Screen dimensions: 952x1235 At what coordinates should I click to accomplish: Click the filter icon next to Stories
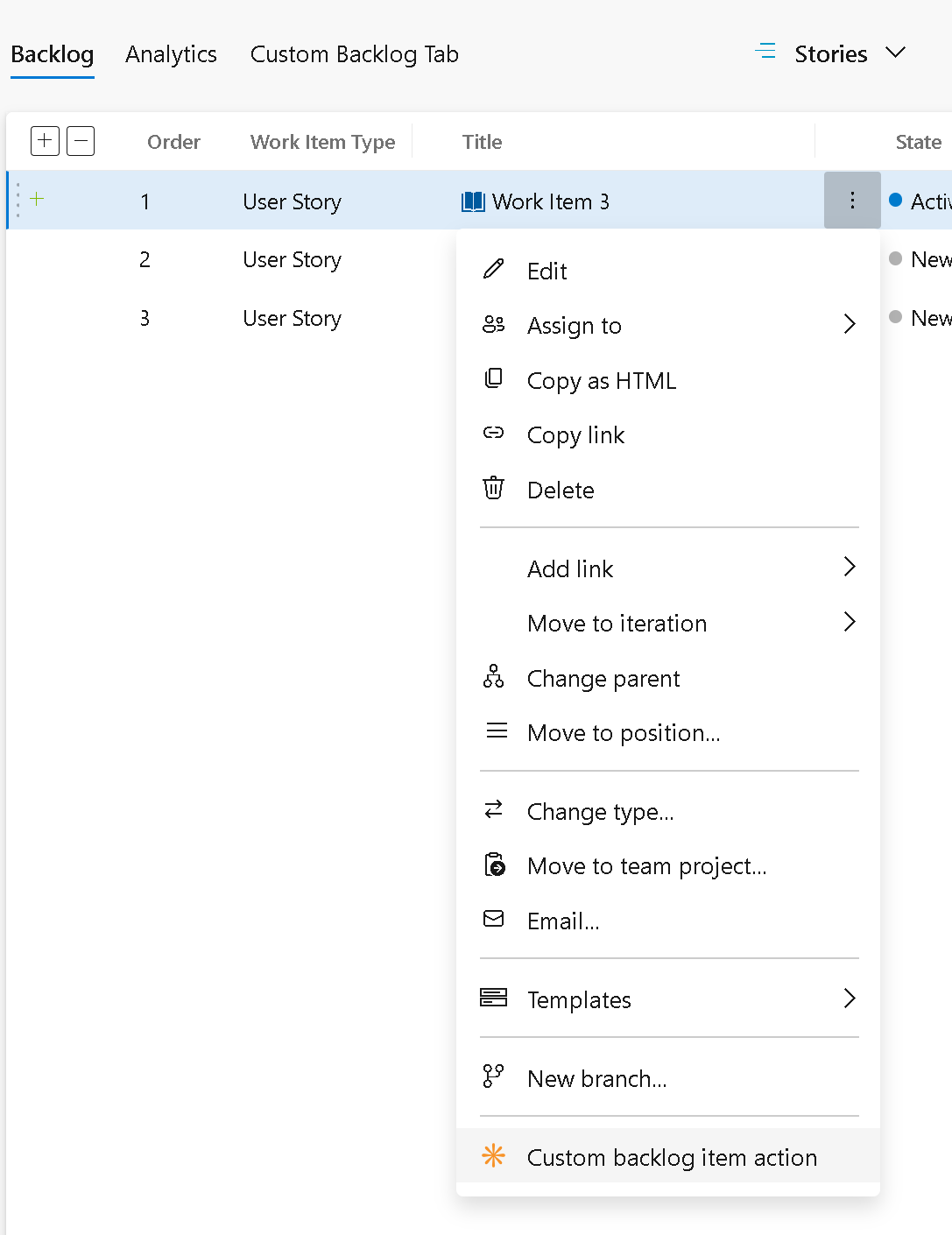[765, 52]
